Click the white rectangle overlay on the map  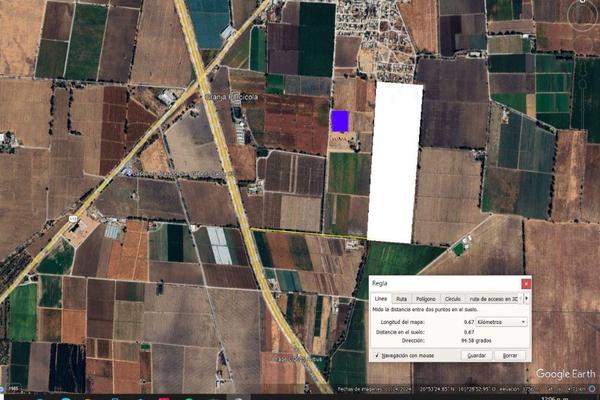(395, 160)
